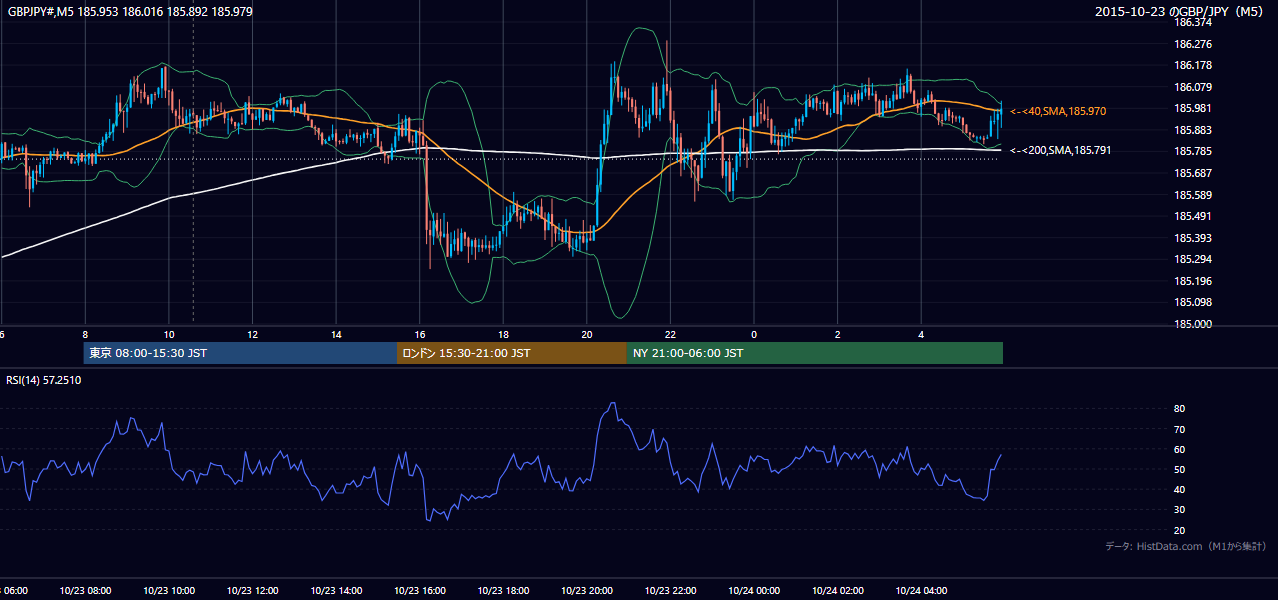Screen dimensions: 1278x600
Task: Click the RSI 50 level label
Action: tap(1180, 469)
